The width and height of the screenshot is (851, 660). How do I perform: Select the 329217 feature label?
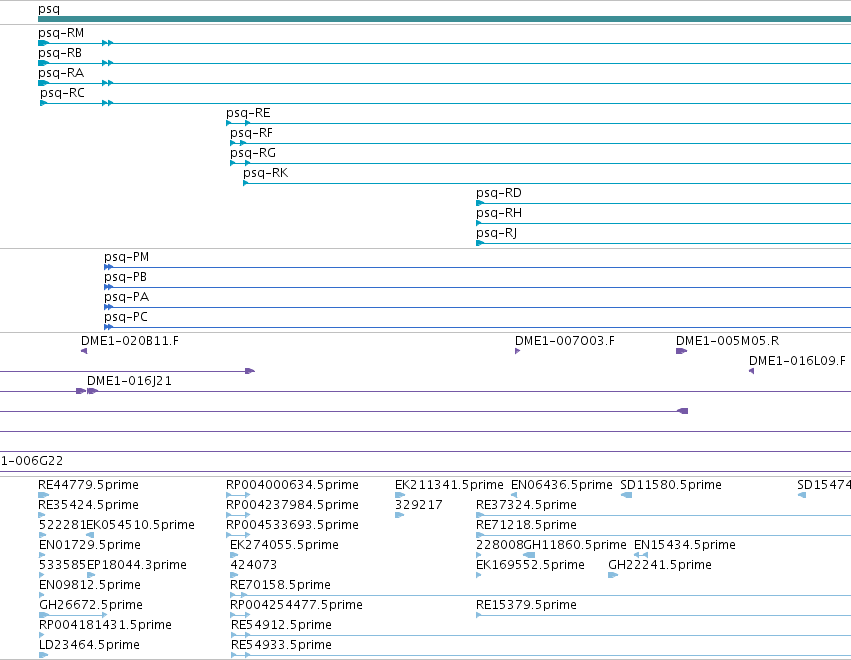pos(418,505)
